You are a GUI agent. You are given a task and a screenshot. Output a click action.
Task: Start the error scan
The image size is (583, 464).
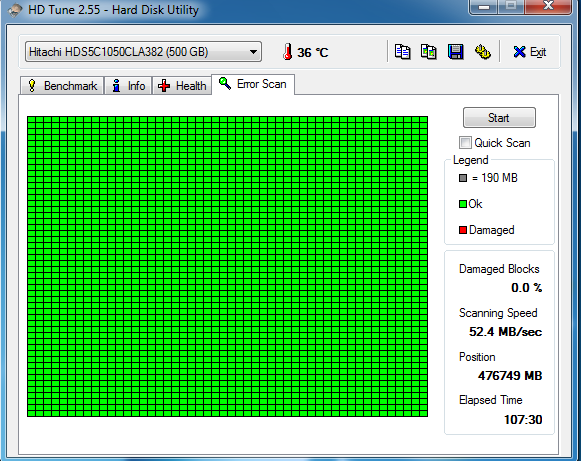[499, 118]
